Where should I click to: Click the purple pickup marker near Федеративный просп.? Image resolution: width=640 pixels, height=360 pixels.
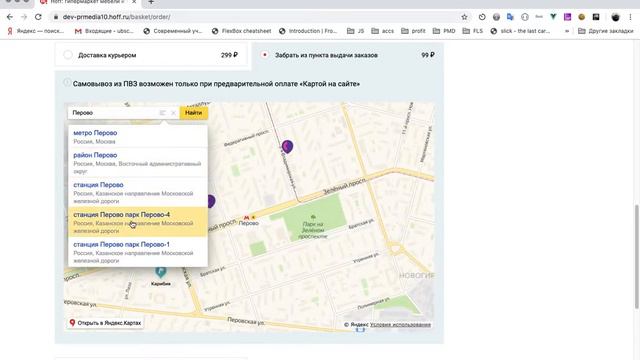[x=287, y=146]
